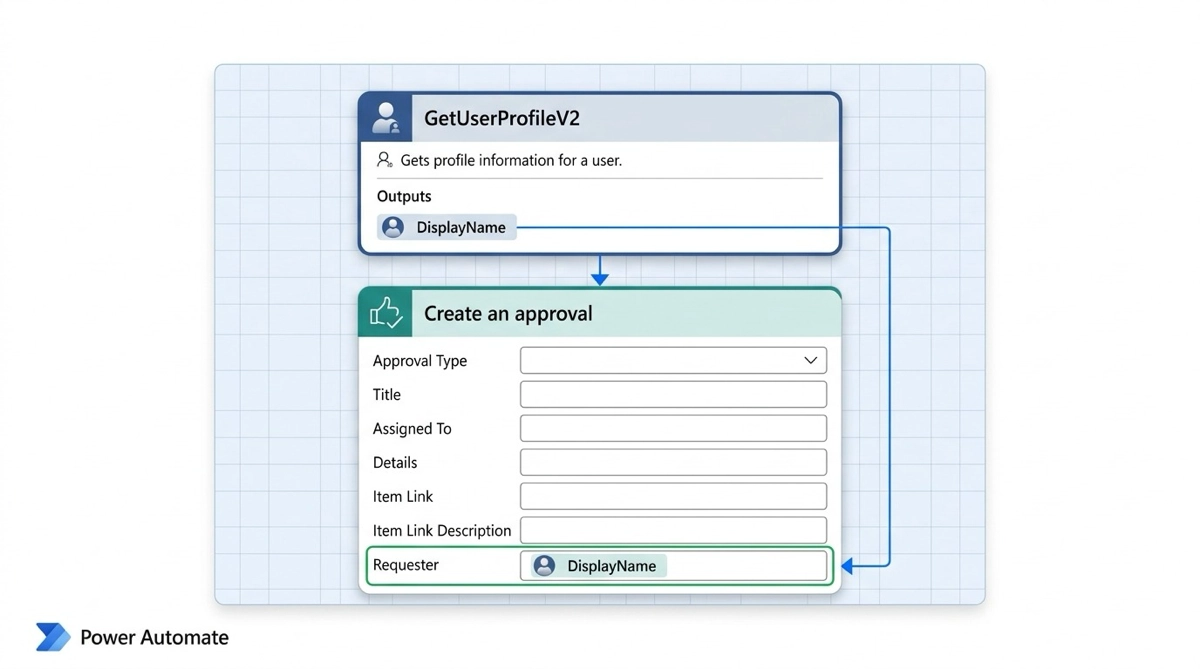Click the Approval Type field label
The image size is (1200, 669).
420,361
